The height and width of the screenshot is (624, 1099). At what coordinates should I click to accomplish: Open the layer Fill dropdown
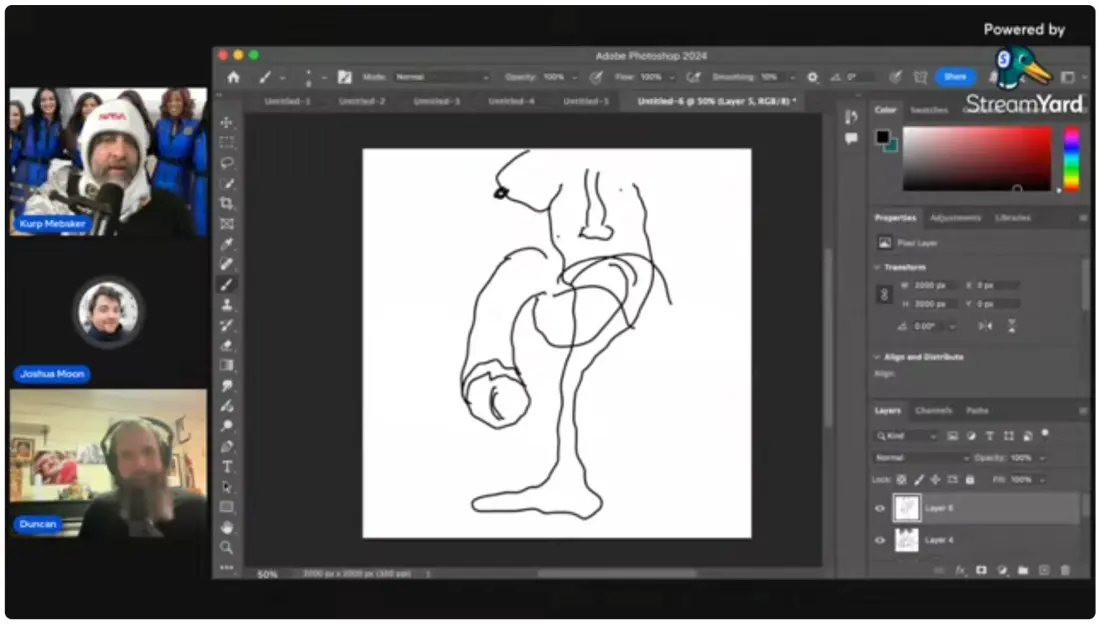(x=1042, y=480)
